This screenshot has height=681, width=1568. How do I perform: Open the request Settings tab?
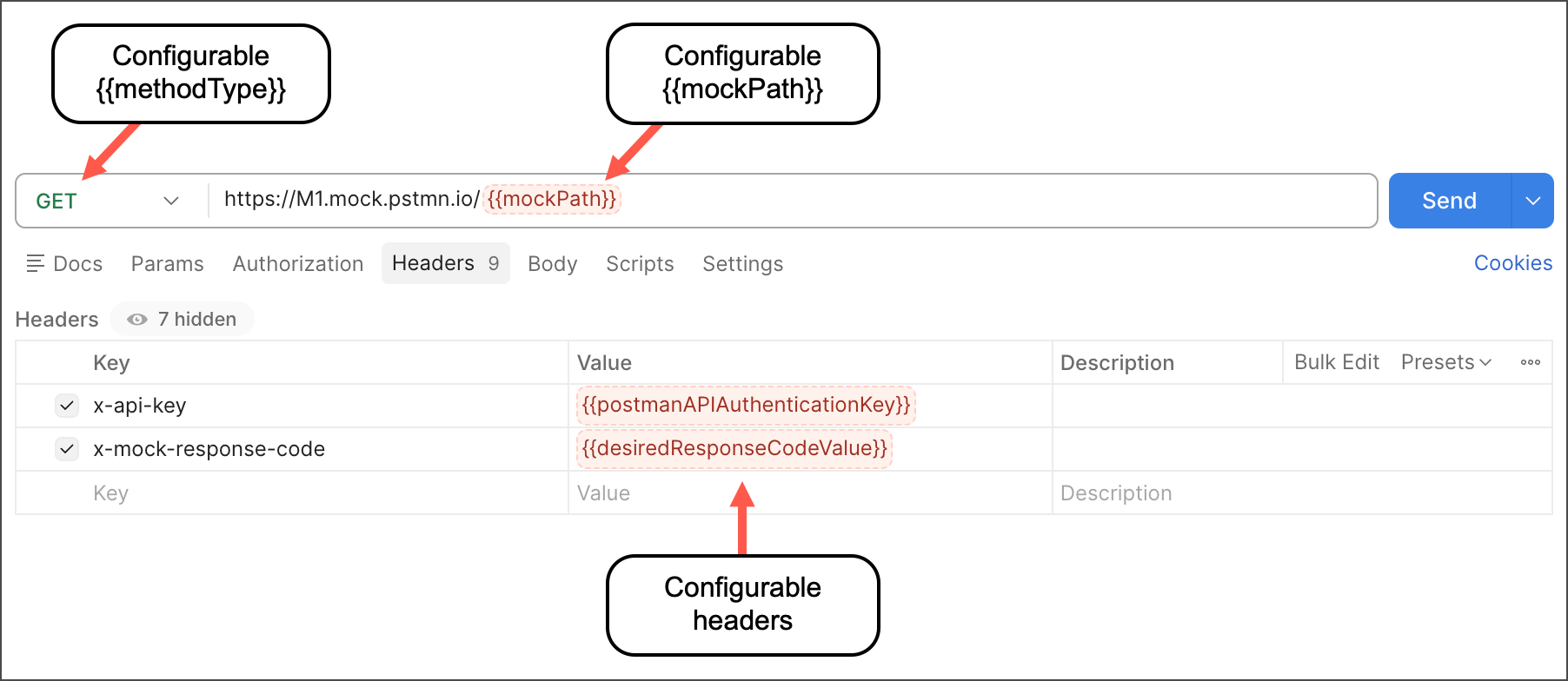(742, 264)
